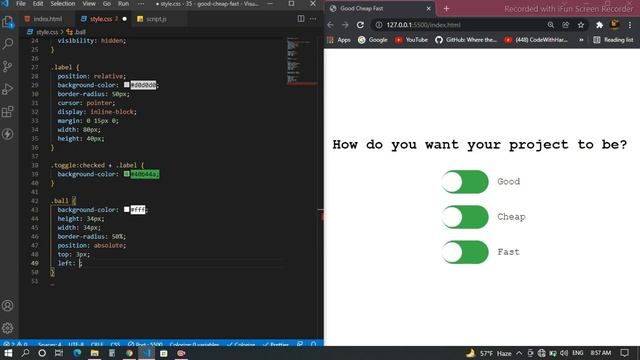Open File Explorer from the taskbar

[x=94, y=353]
